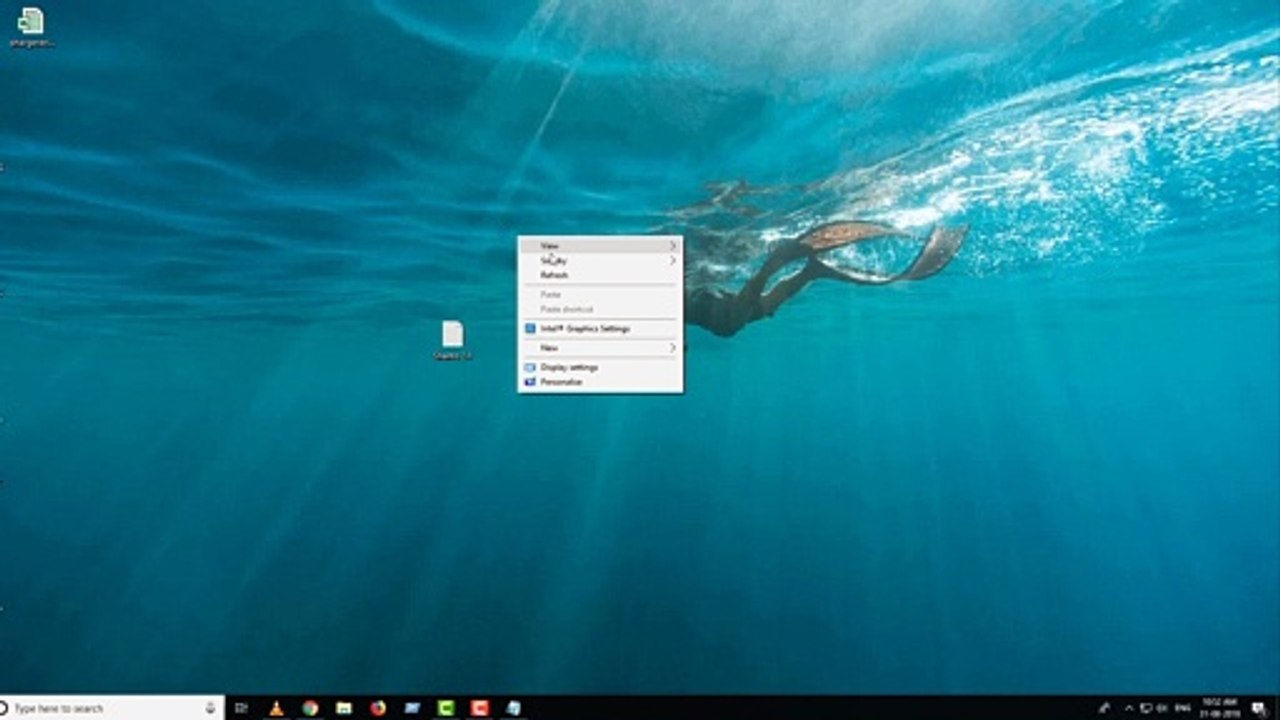Open the red Camtasia recorder icon
The width and height of the screenshot is (1280, 720).
480,708
